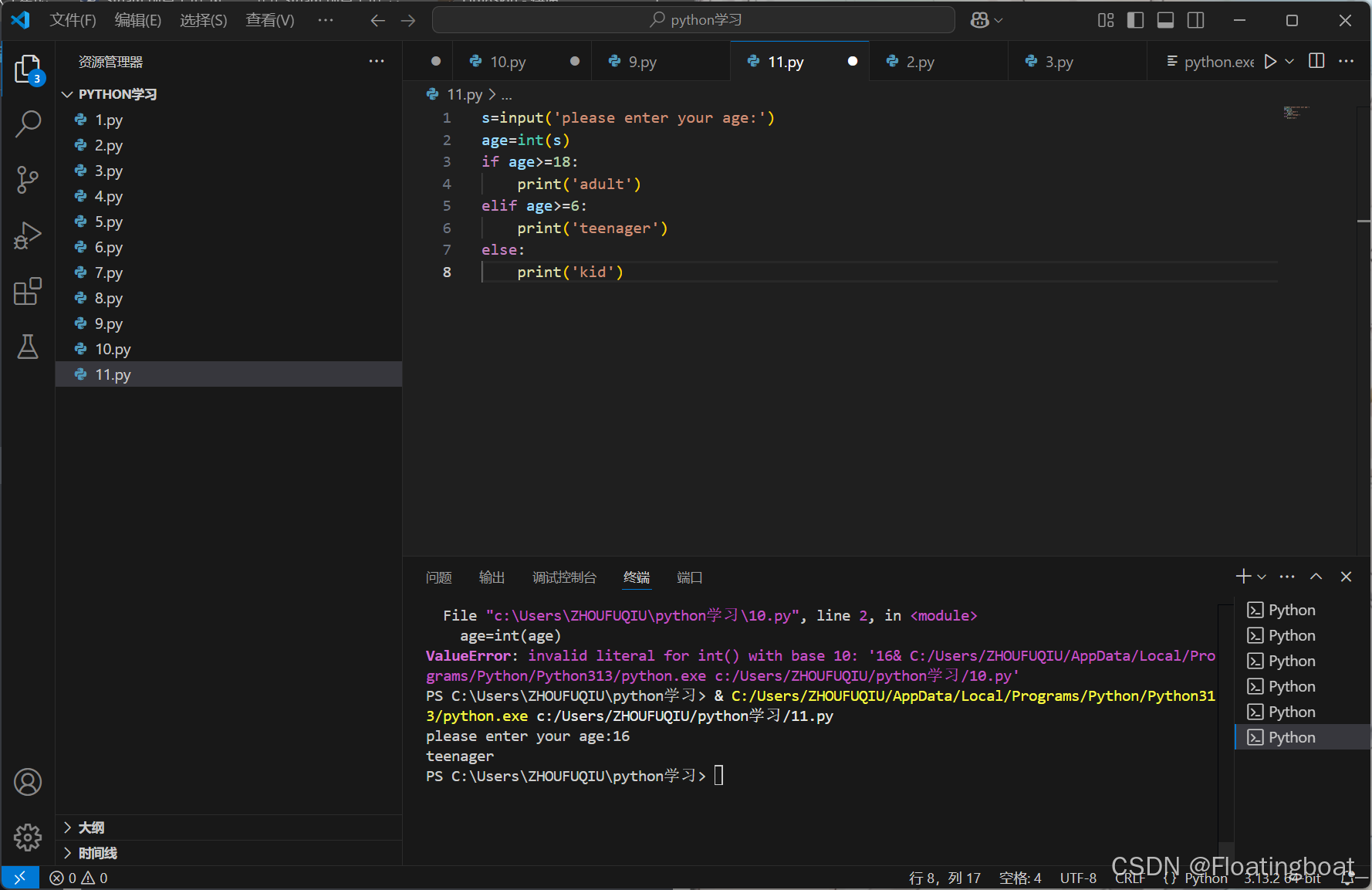Open the Extensions view
1372x890 pixels.
[x=28, y=291]
